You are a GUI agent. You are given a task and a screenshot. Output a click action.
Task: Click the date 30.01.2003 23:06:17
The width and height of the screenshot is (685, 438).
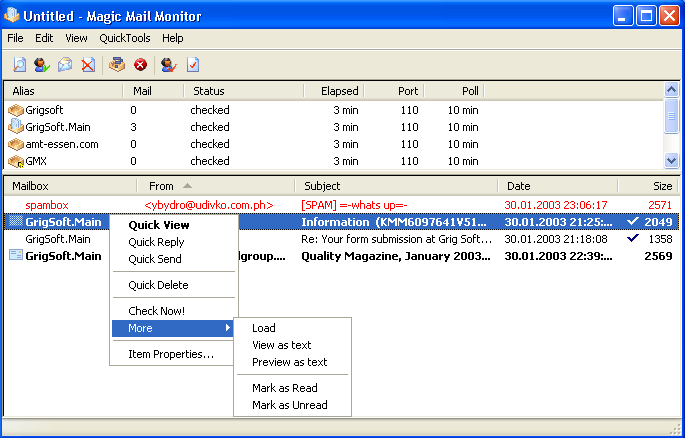pos(556,205)
